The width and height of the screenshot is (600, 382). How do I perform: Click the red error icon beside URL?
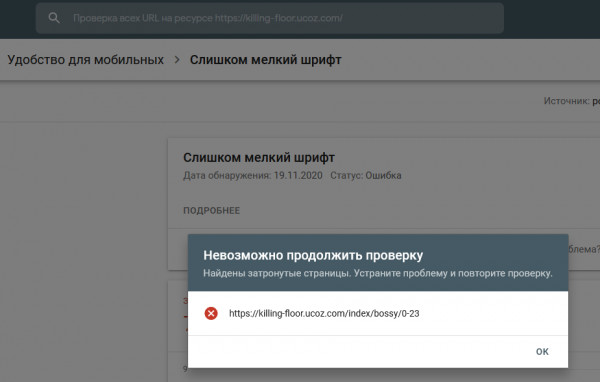pos(211,313)
